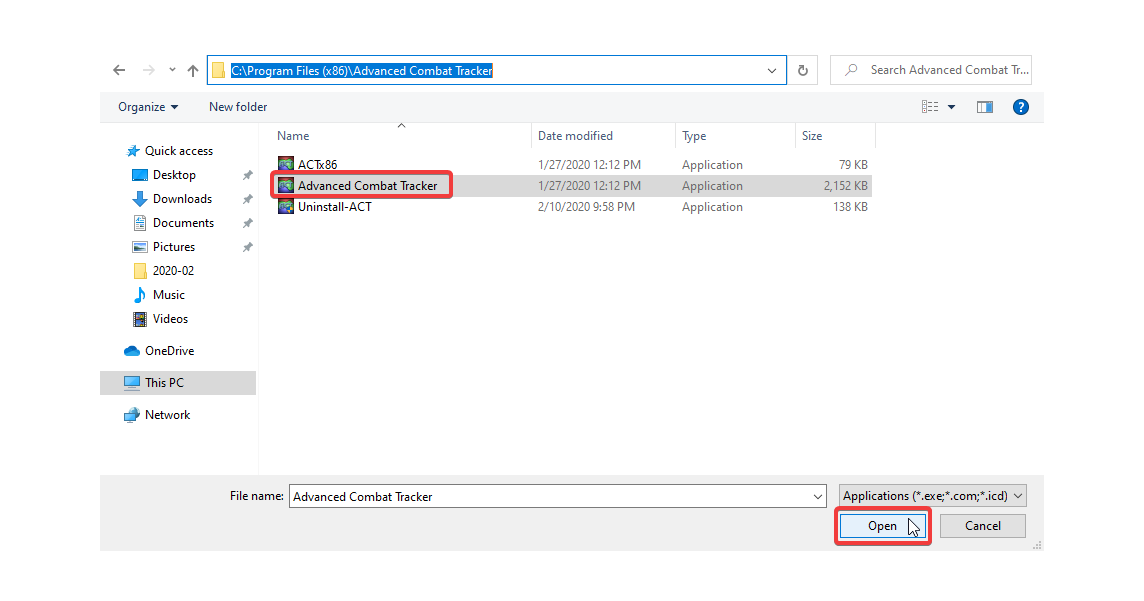Click the pin icon beside Pictures

click(x=247, y=247)
